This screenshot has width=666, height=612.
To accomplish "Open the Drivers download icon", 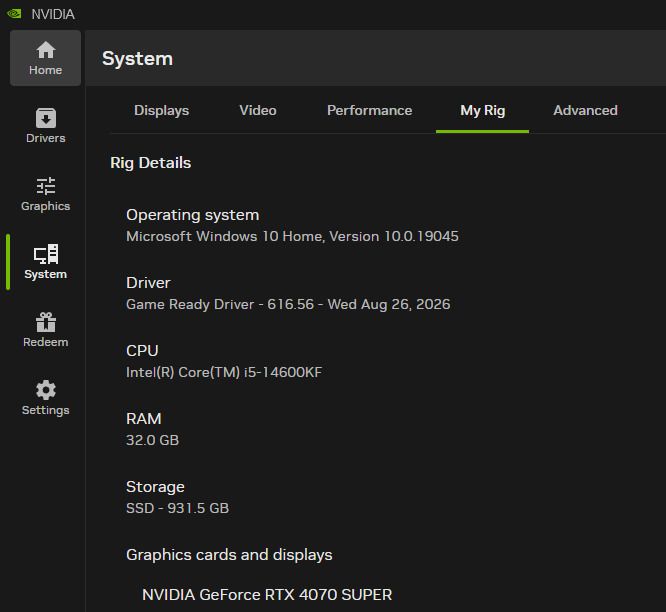I will click(46, 118).
